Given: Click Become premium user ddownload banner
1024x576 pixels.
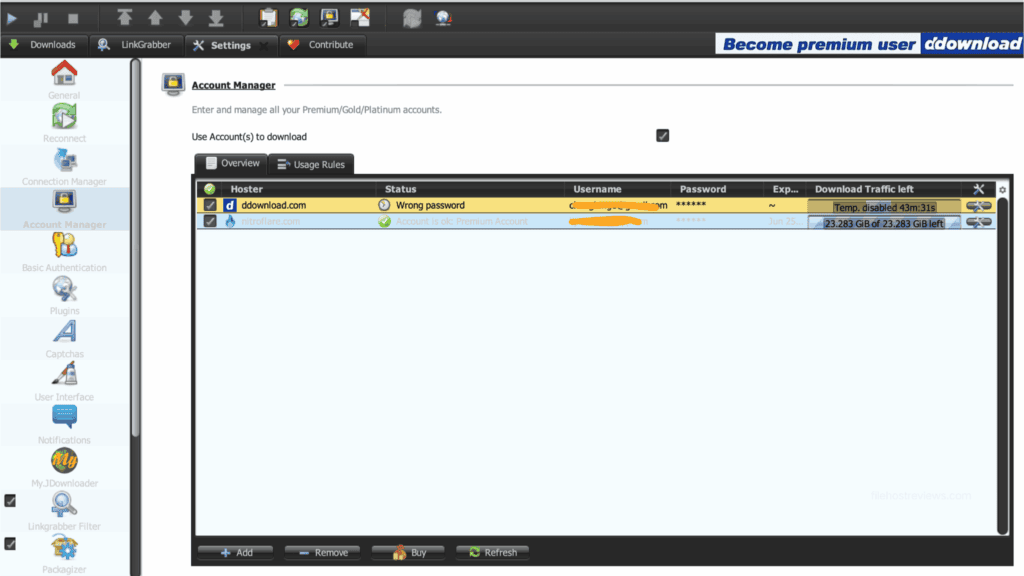Looking at the screenshot, I should click(869, 44).
